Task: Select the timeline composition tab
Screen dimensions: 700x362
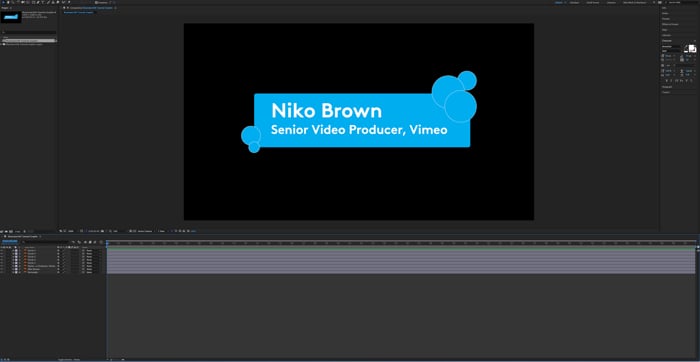Action: (23, 237)
